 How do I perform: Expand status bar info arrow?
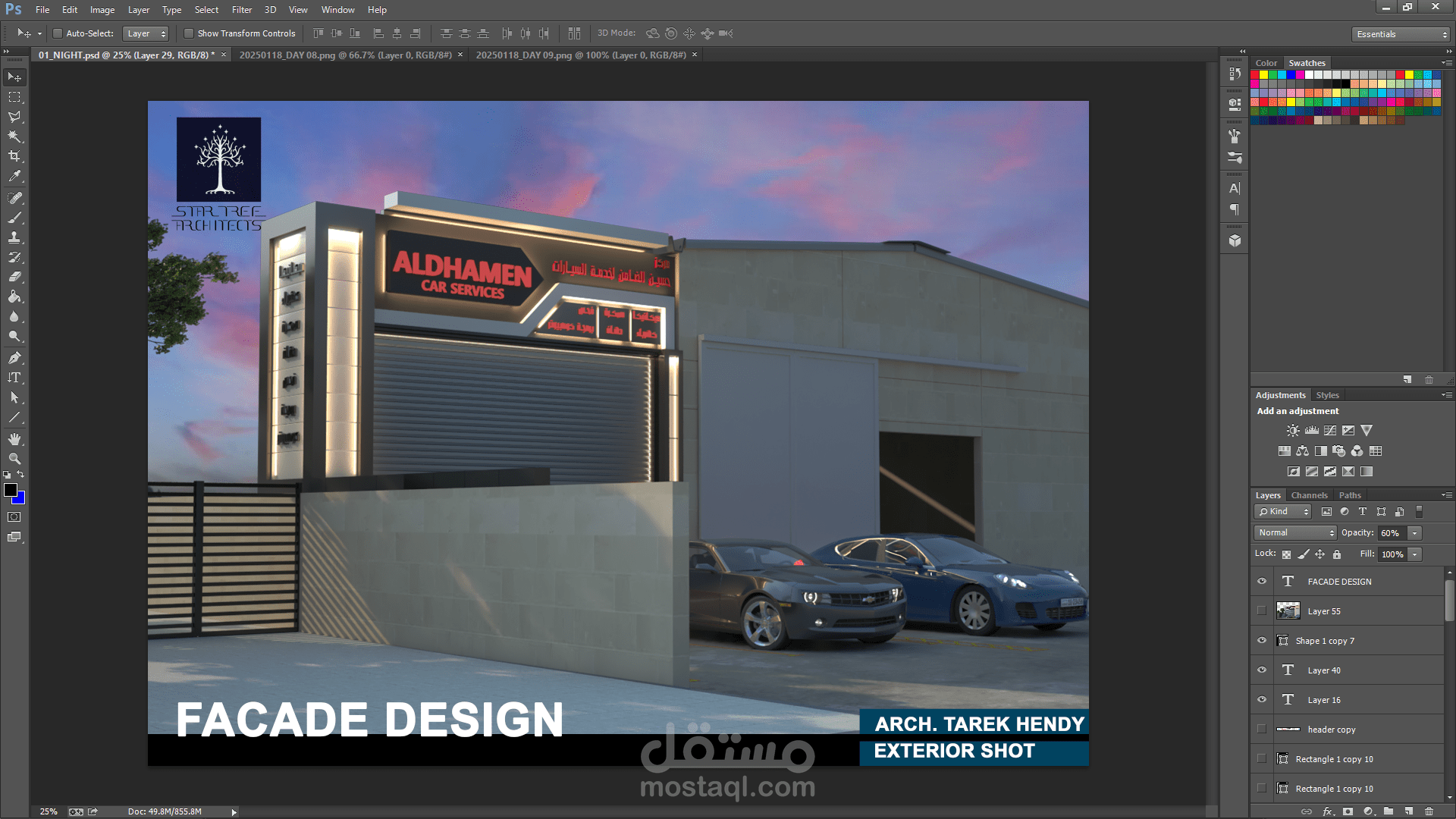[x=234, y=812]
